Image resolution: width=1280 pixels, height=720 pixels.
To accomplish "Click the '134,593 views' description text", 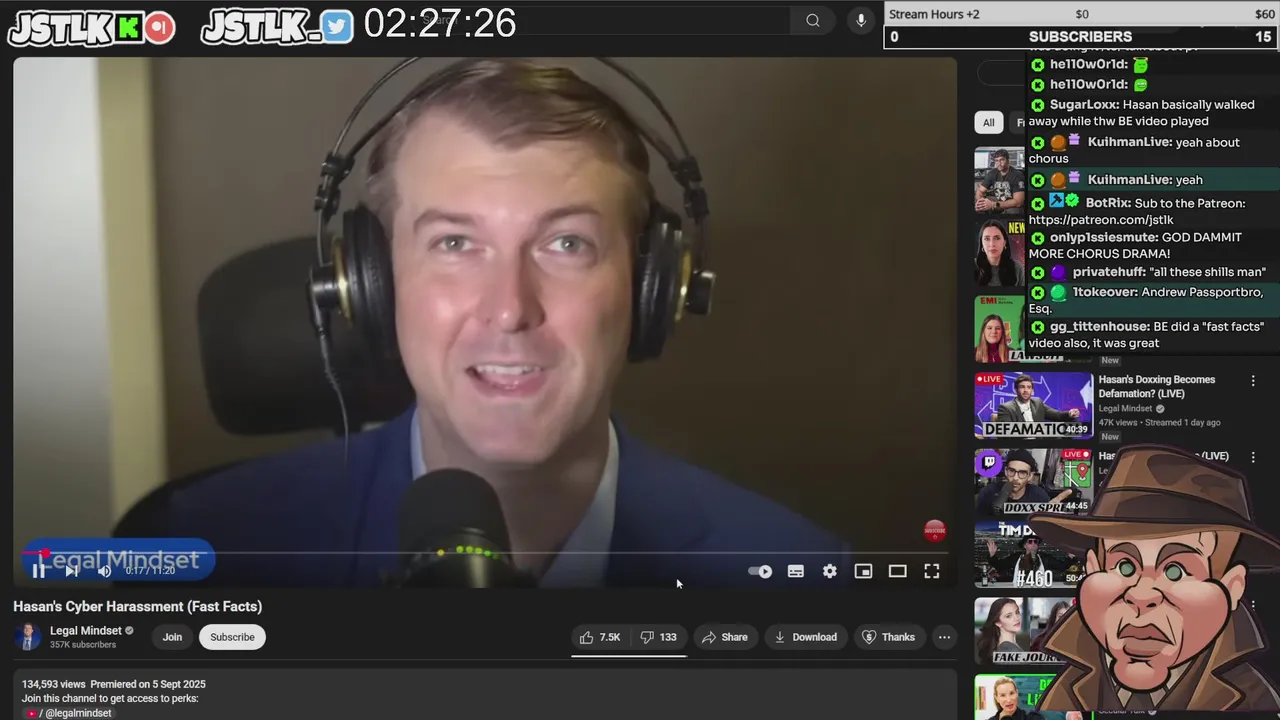I will [x=54, y=684].
